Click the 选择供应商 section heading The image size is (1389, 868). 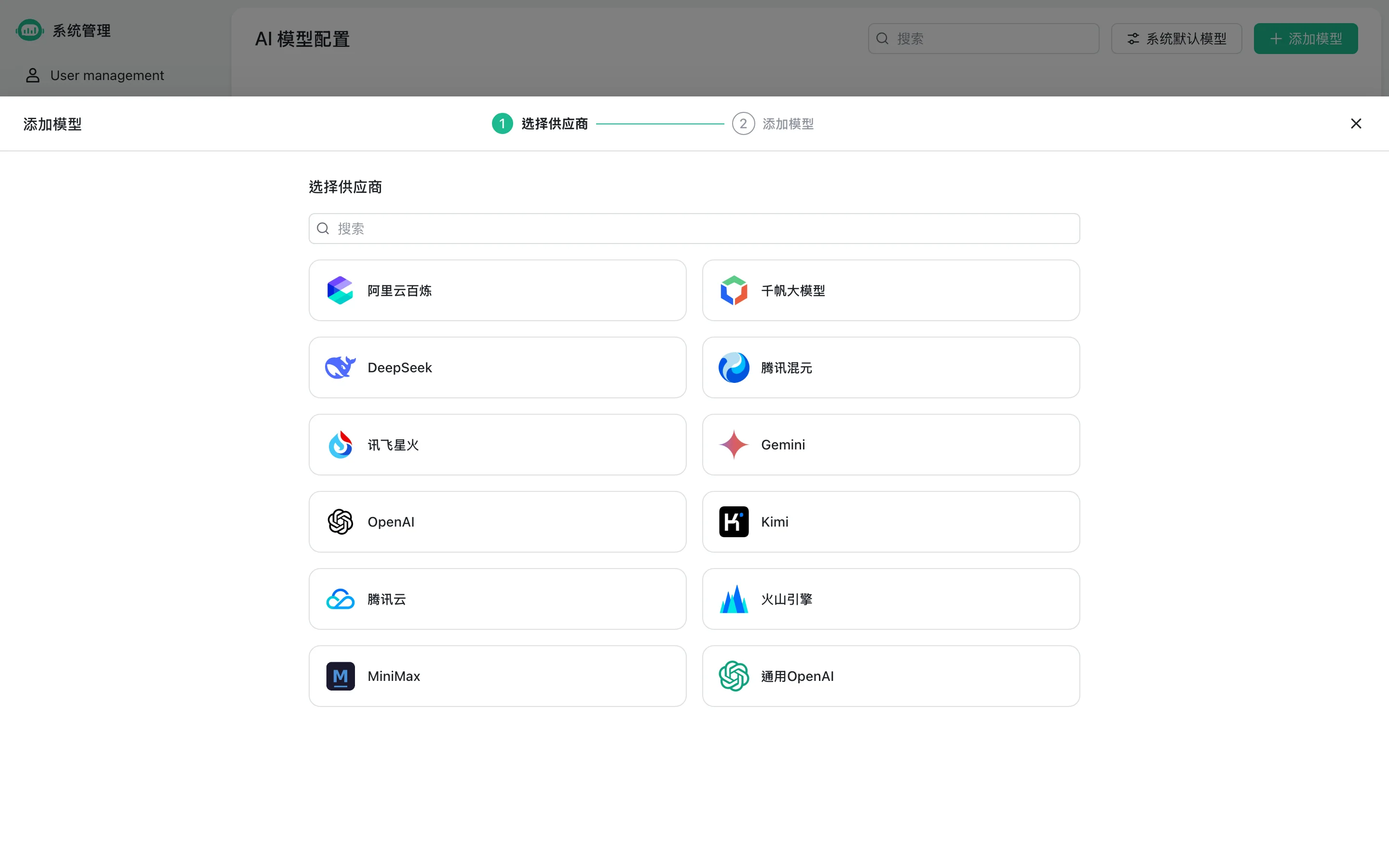(345, 187)
